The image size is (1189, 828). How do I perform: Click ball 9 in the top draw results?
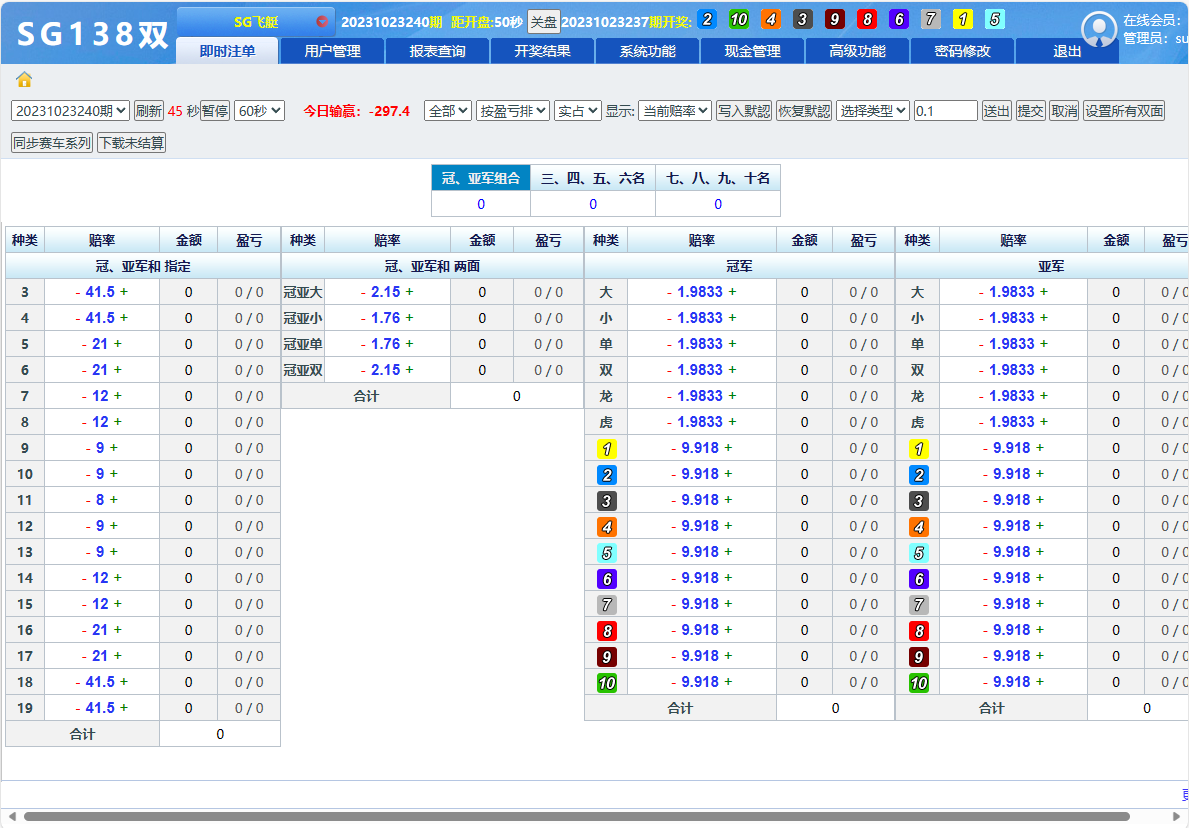tap(835, 19)
